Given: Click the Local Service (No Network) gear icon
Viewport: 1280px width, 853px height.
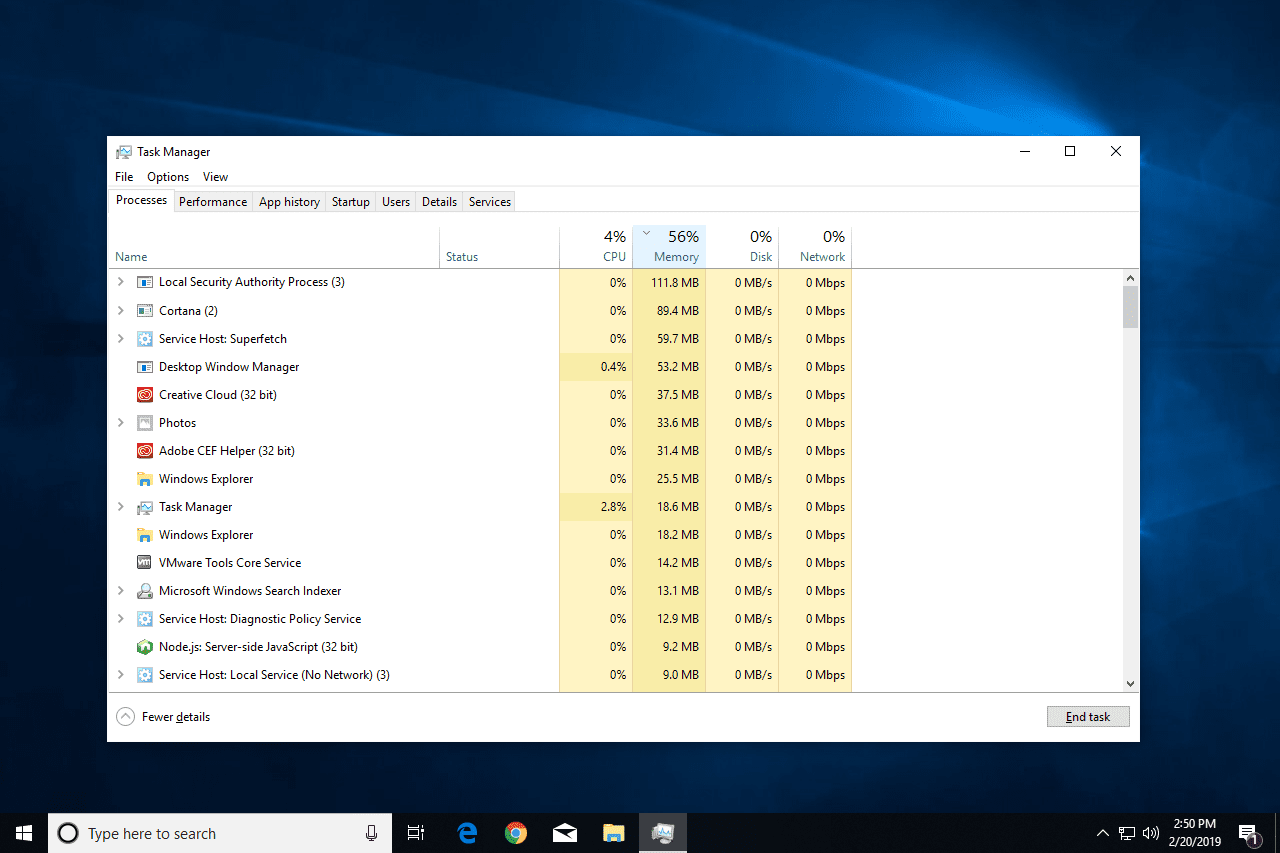Looking at the screenshot, I should point(144,674).
